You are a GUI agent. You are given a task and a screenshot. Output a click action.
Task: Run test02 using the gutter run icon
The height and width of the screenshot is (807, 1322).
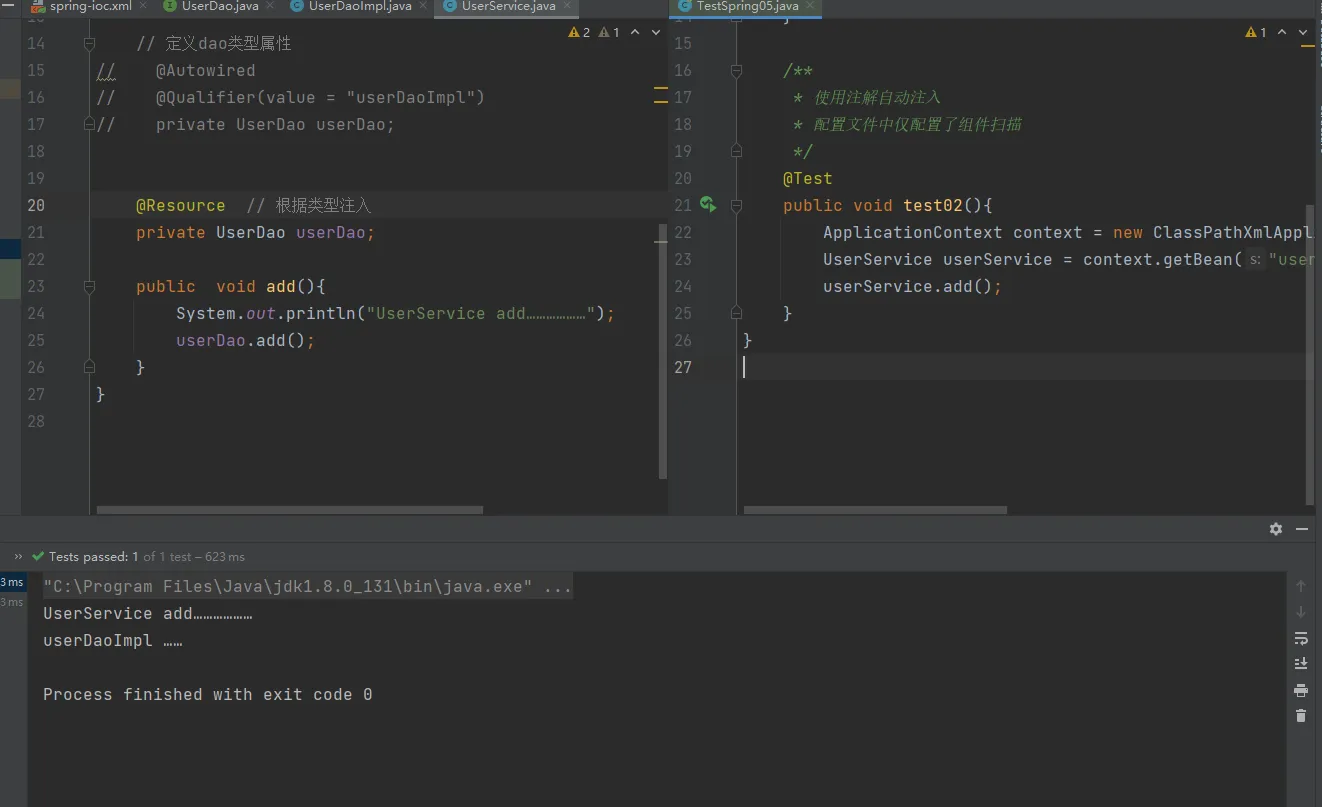(x=708, y=205)
